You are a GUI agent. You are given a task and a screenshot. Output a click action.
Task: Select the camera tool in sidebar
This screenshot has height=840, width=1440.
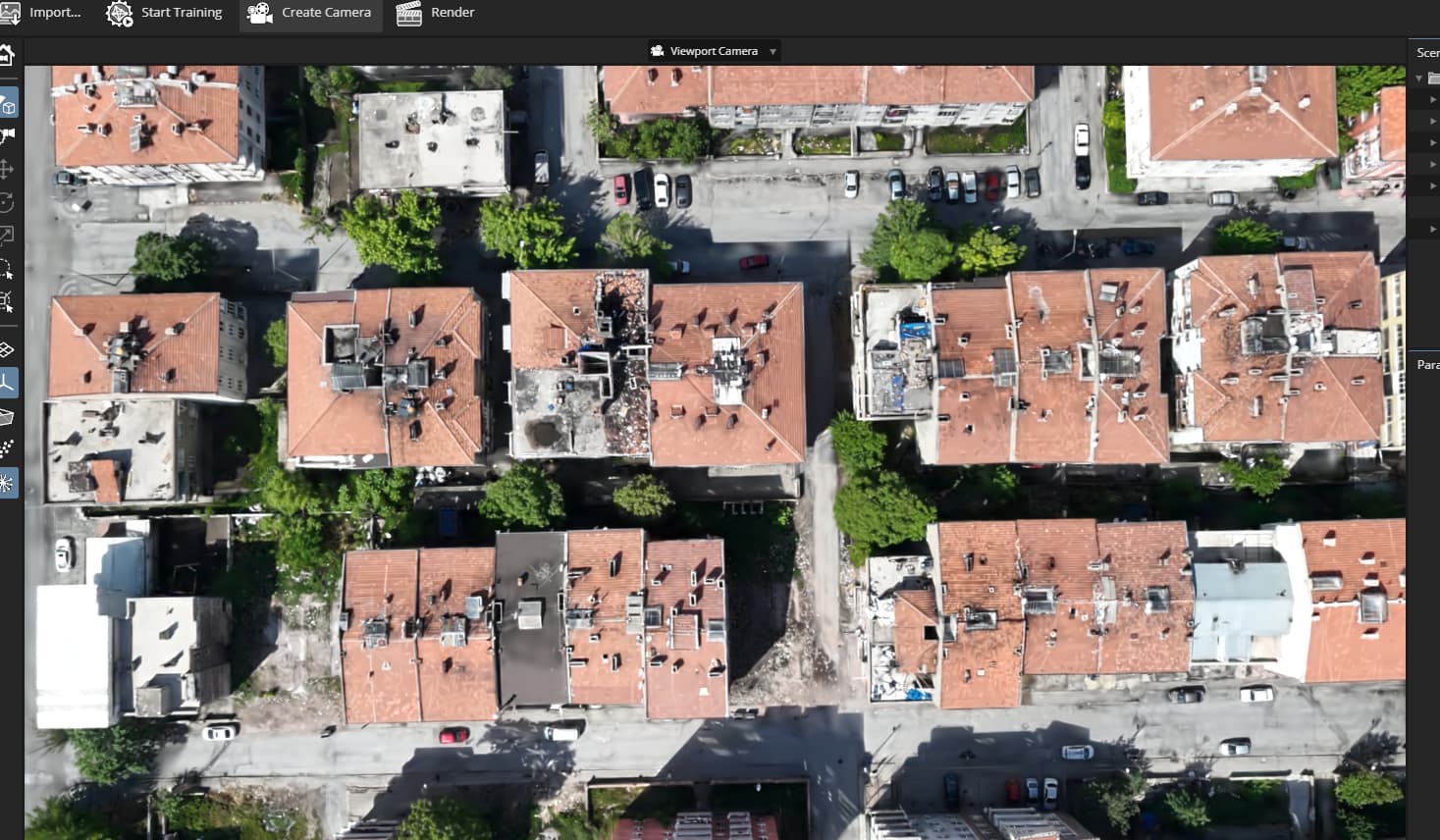(x=8, y=135)
